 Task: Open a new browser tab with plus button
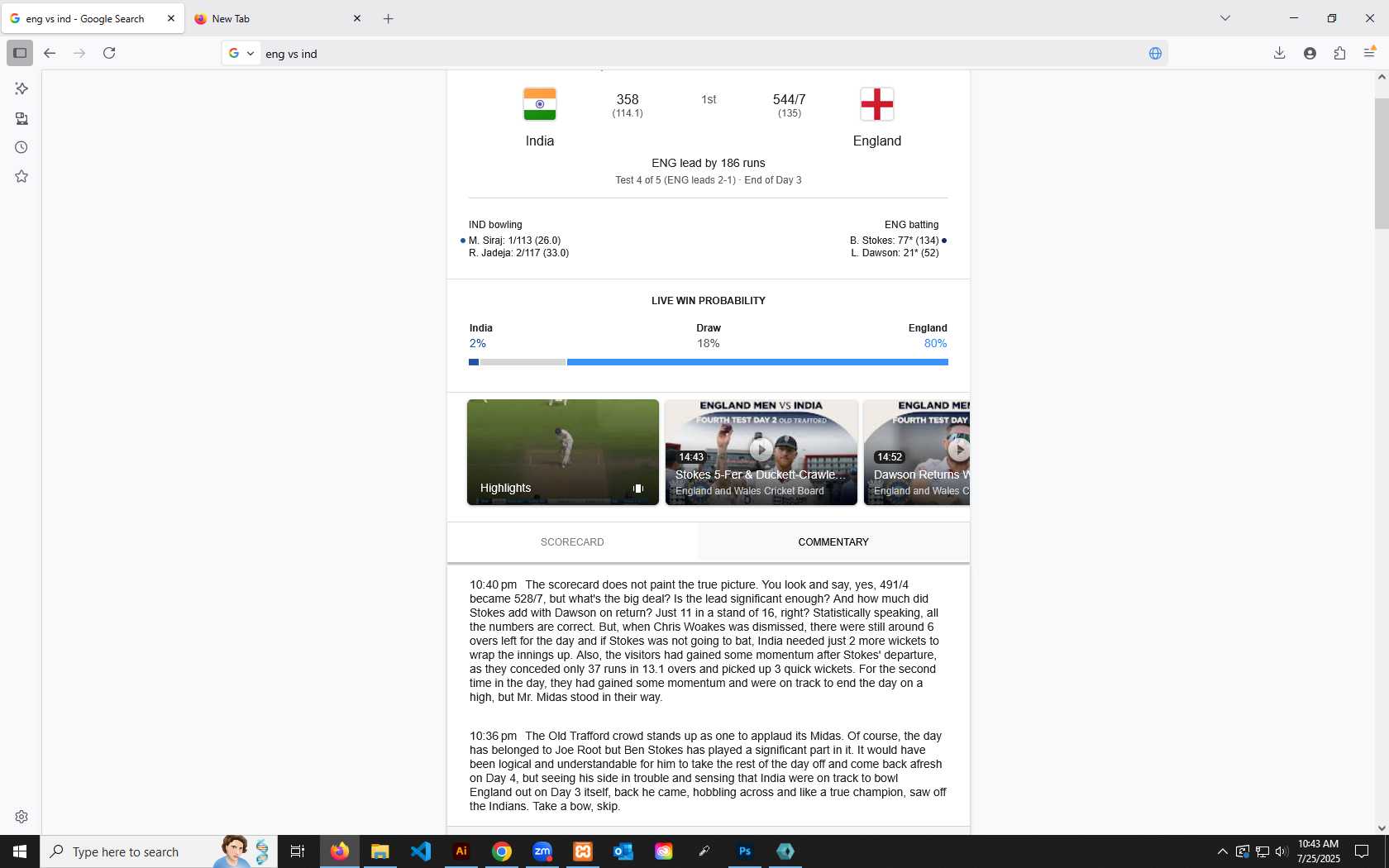pyautogui.click(x=389, y=18)
